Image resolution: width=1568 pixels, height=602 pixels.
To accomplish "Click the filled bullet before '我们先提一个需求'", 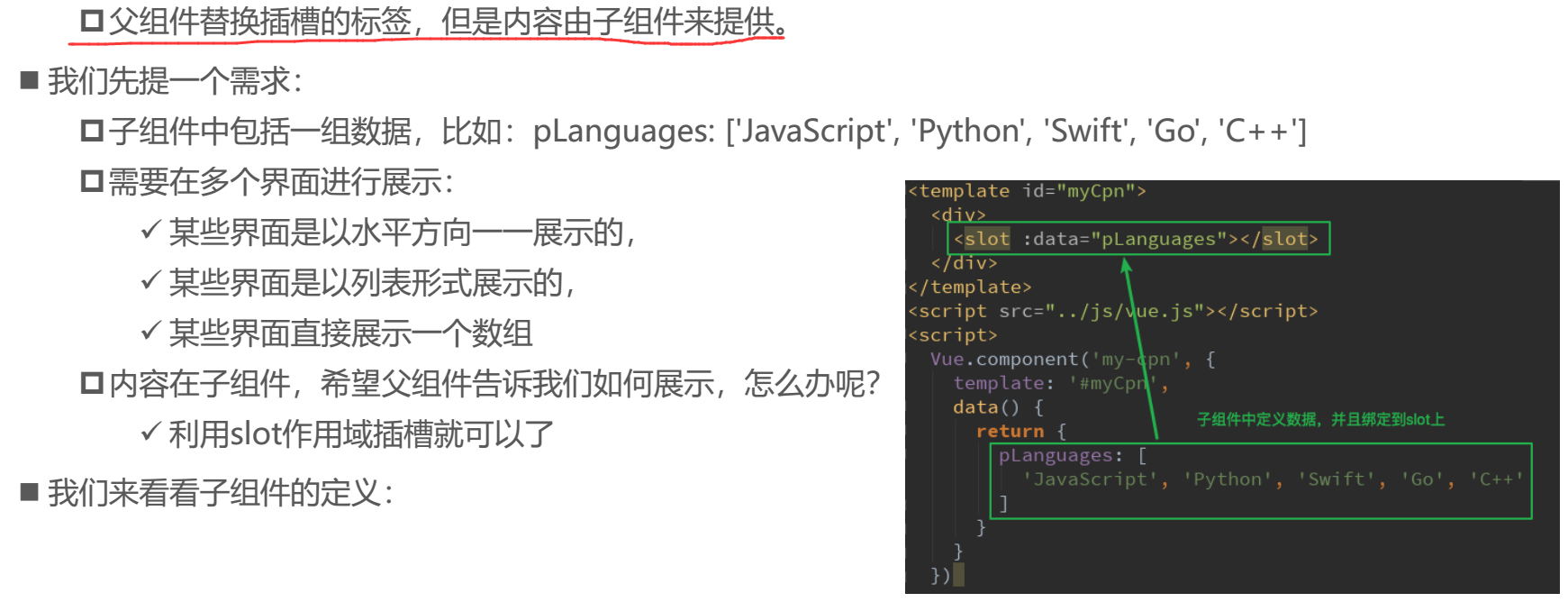I will point(30,81).
